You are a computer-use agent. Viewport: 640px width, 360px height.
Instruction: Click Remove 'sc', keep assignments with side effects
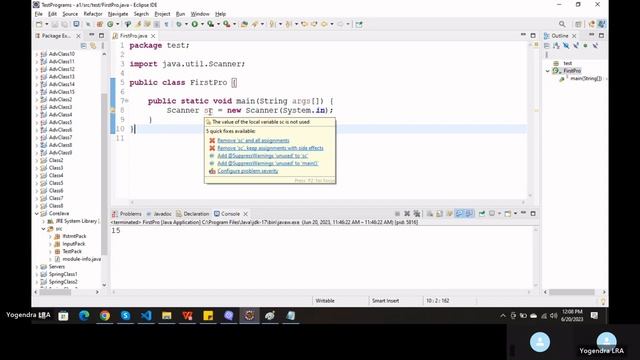[x=270, y=148]
